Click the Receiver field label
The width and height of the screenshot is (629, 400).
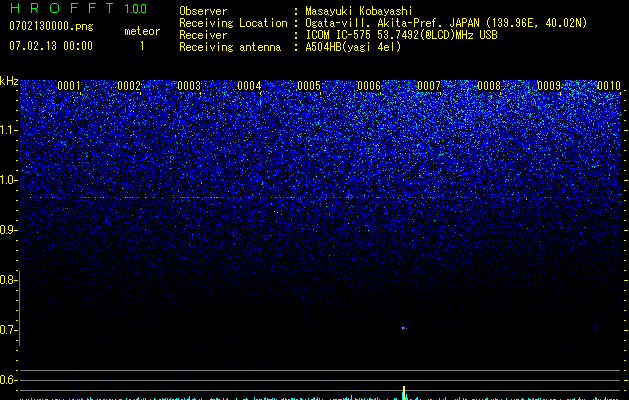(x=203, y=35)
